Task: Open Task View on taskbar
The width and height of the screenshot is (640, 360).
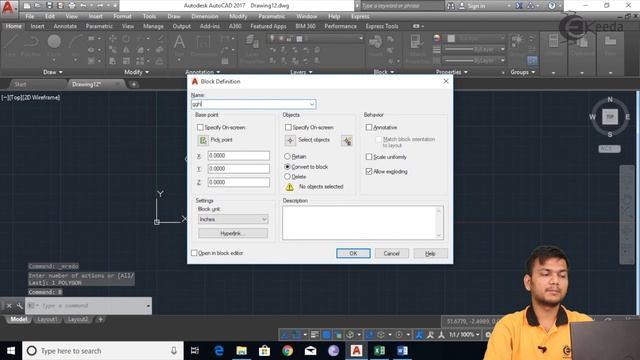Action: point(195,351)
